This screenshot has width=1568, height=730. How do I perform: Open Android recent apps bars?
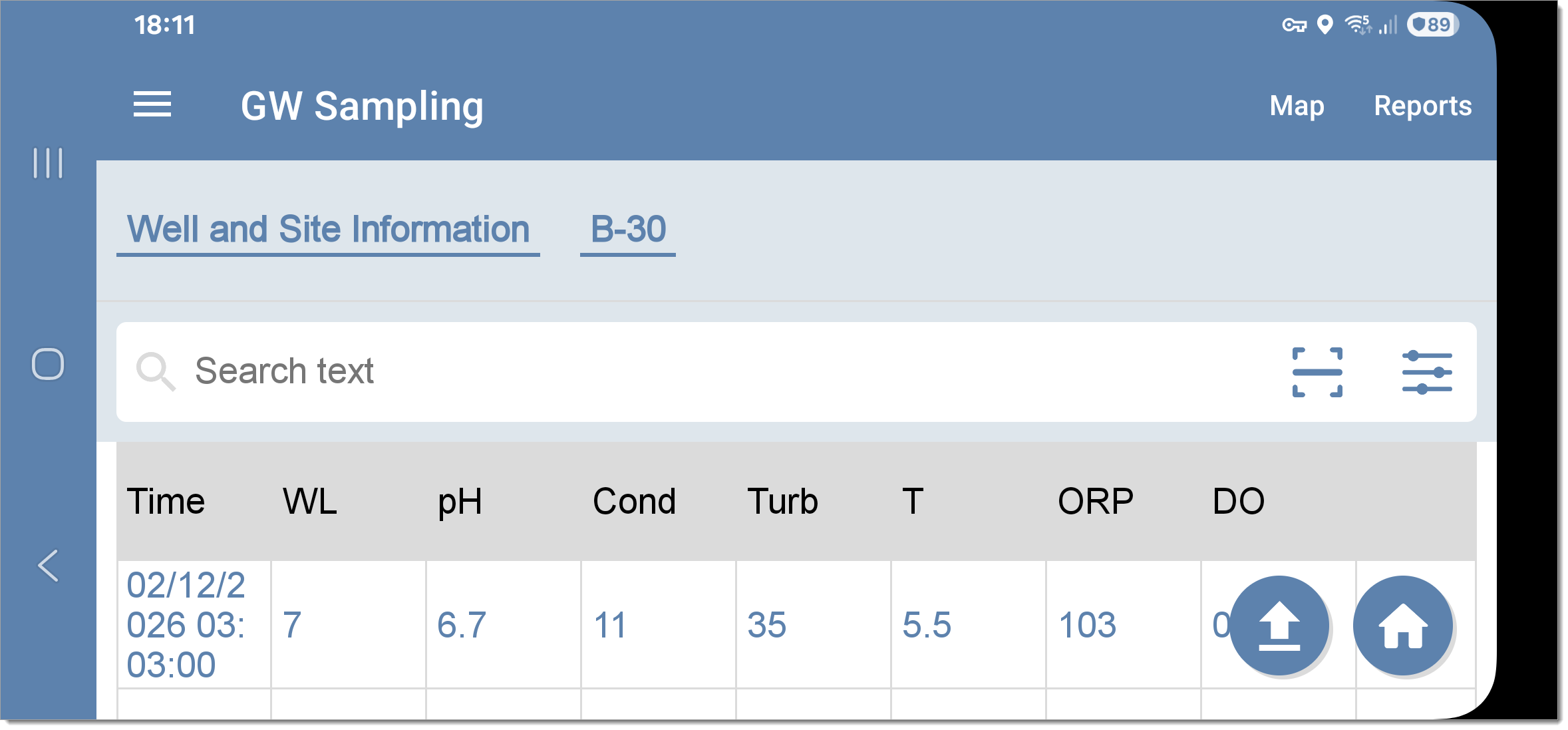pos(48,163)
